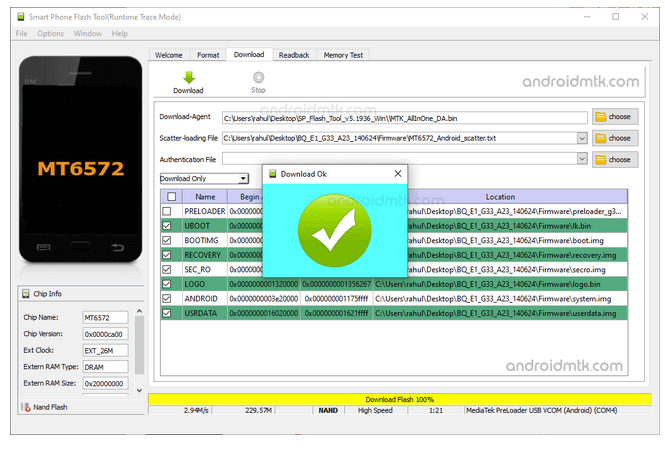Click the PRELOADER partition name
The height and width of the screenshot is (450, 665).
click(x=204, y=211)
